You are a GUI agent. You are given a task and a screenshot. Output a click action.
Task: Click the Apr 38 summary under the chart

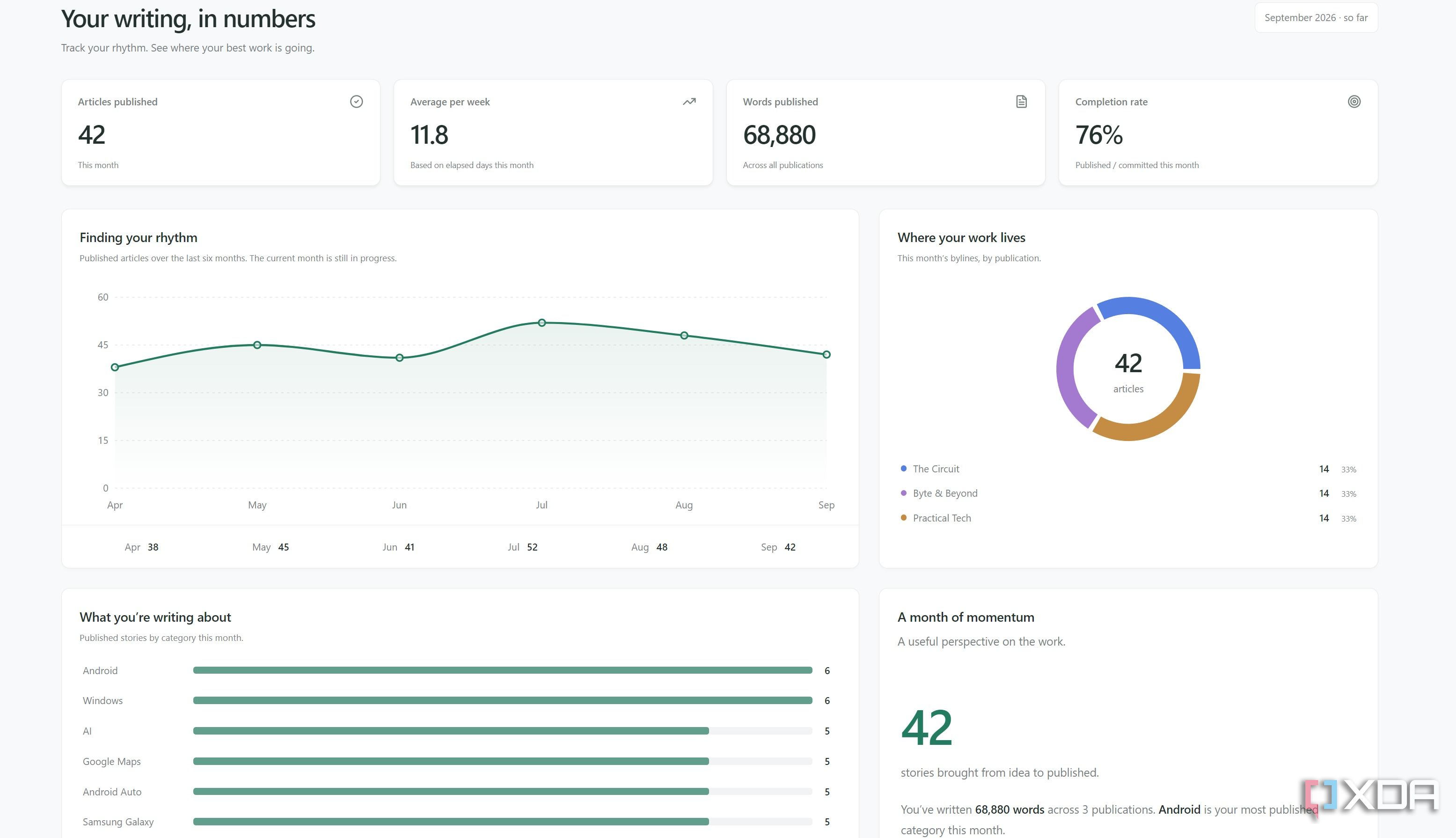pyautogui.click(x=141, y=547)
